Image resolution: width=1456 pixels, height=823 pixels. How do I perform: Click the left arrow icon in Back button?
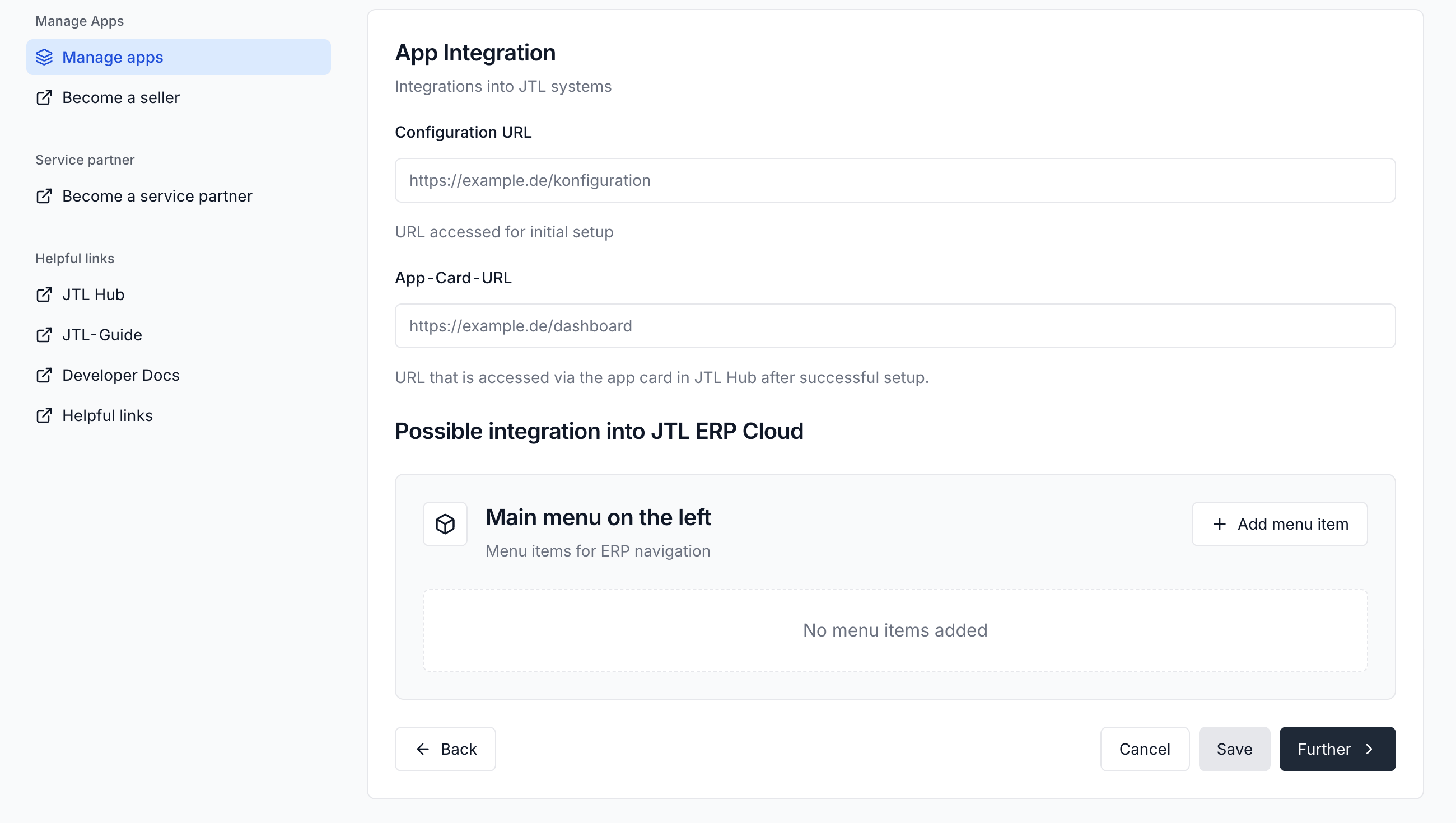tap(423, 749)
